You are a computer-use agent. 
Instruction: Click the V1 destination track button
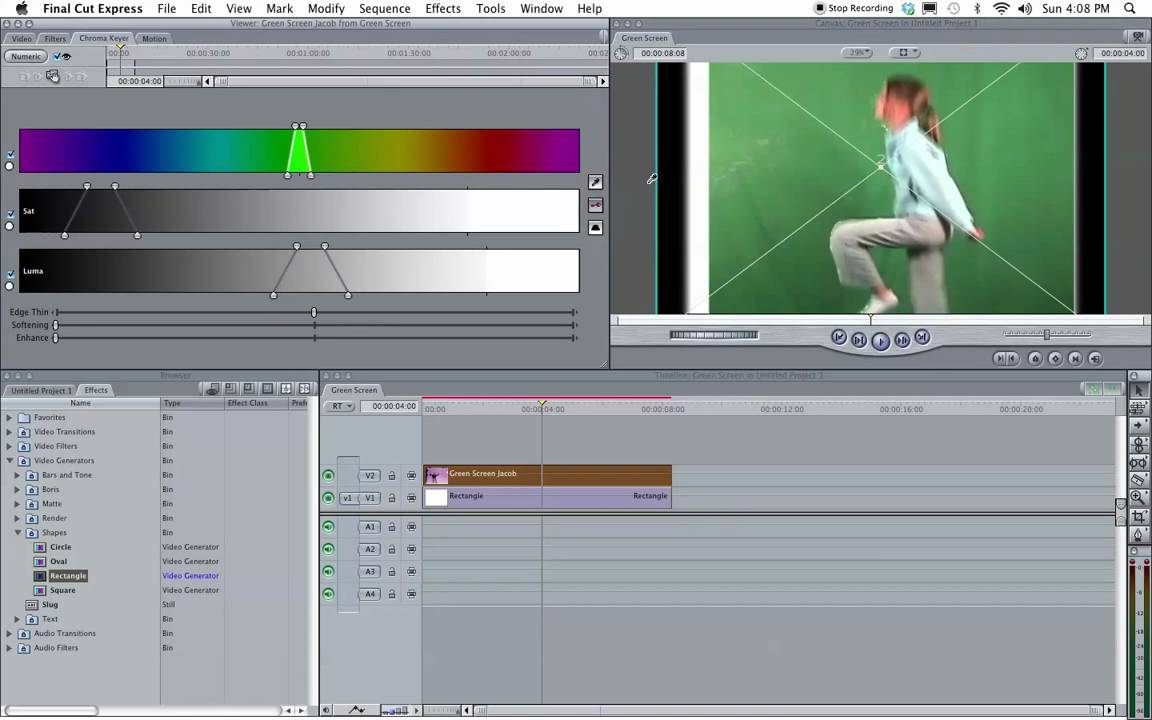pyautogui.click(x=370, y=498)
